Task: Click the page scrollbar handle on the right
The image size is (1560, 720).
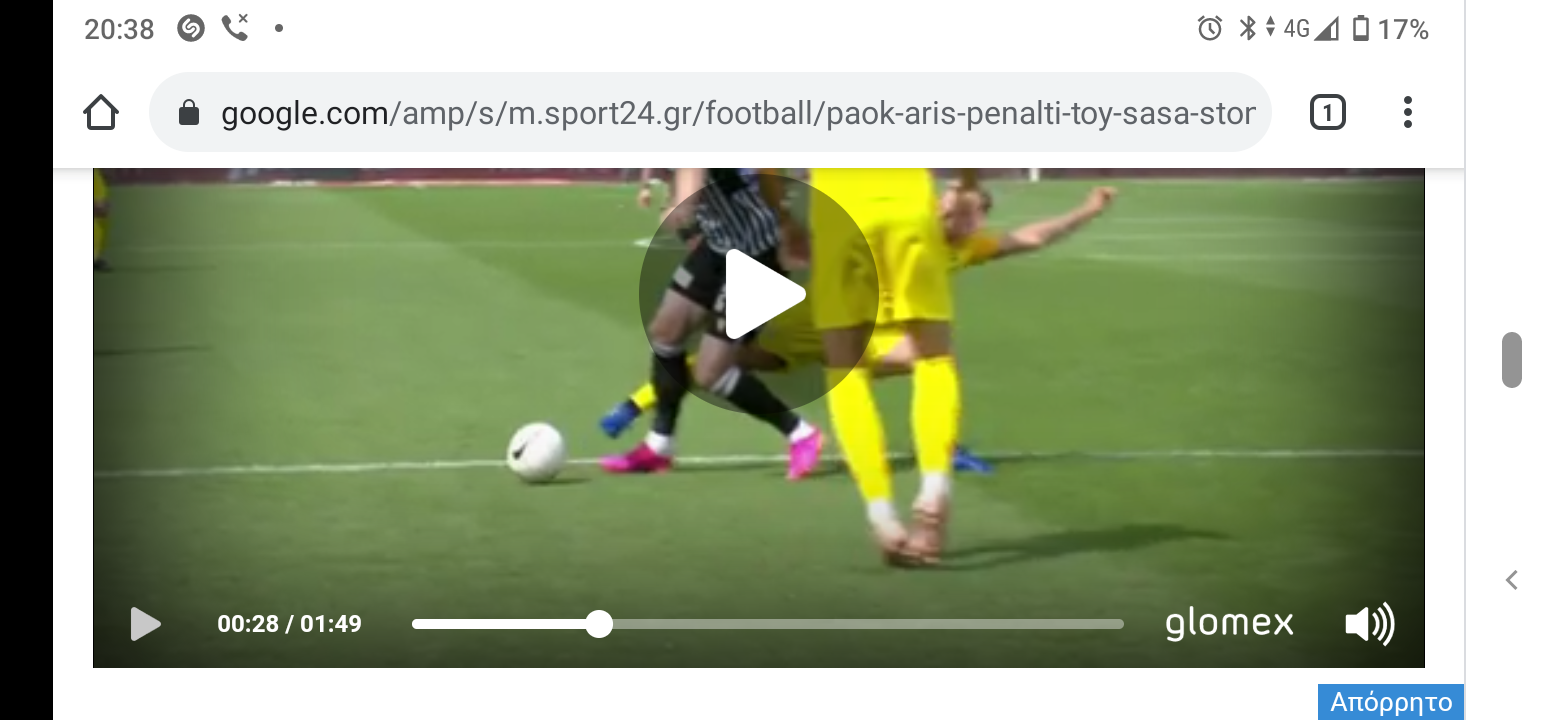Action: [1512, 359]
